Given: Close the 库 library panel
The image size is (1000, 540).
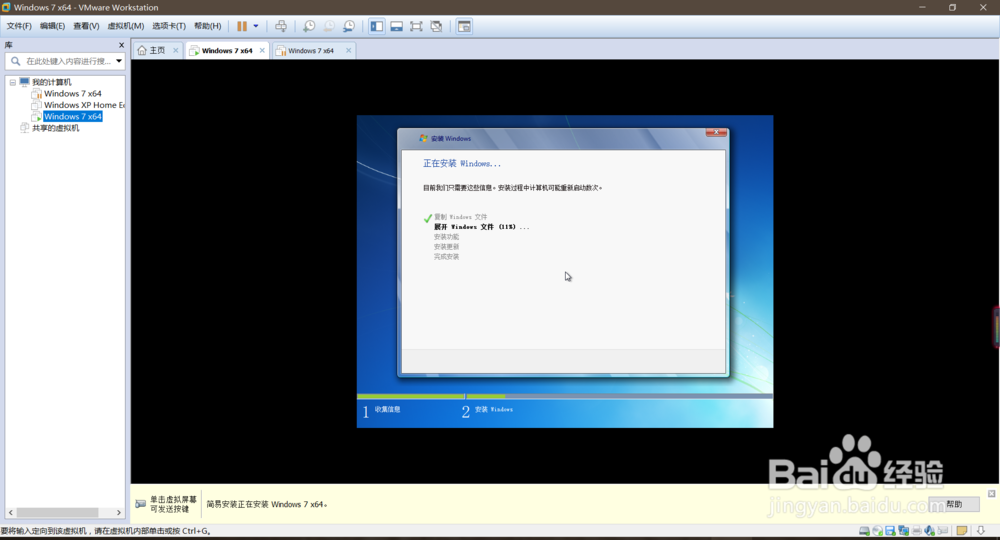Looking at the screenshot, I should 121,45.
